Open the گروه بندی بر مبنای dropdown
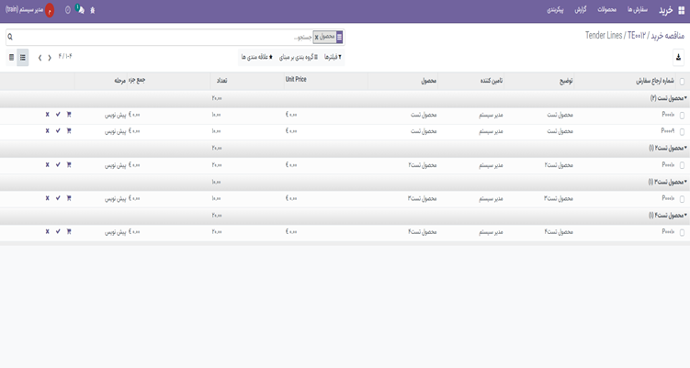Viewport: 690px width, 368px height. (x=298, y=57)
